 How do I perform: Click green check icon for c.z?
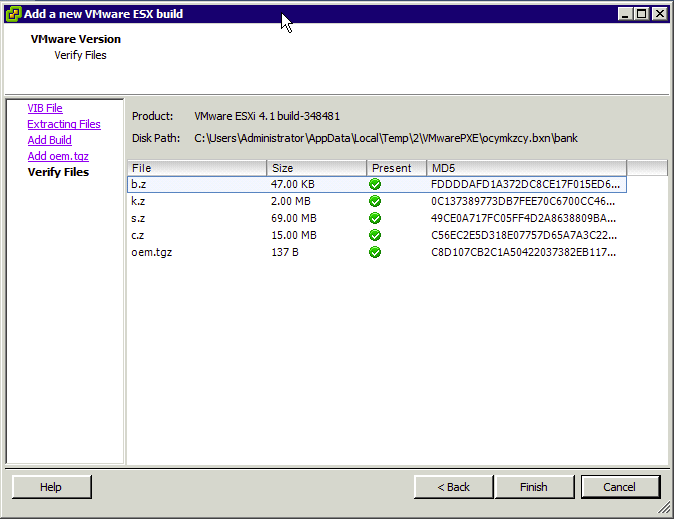pyautogui.click(x=375, y=235)
